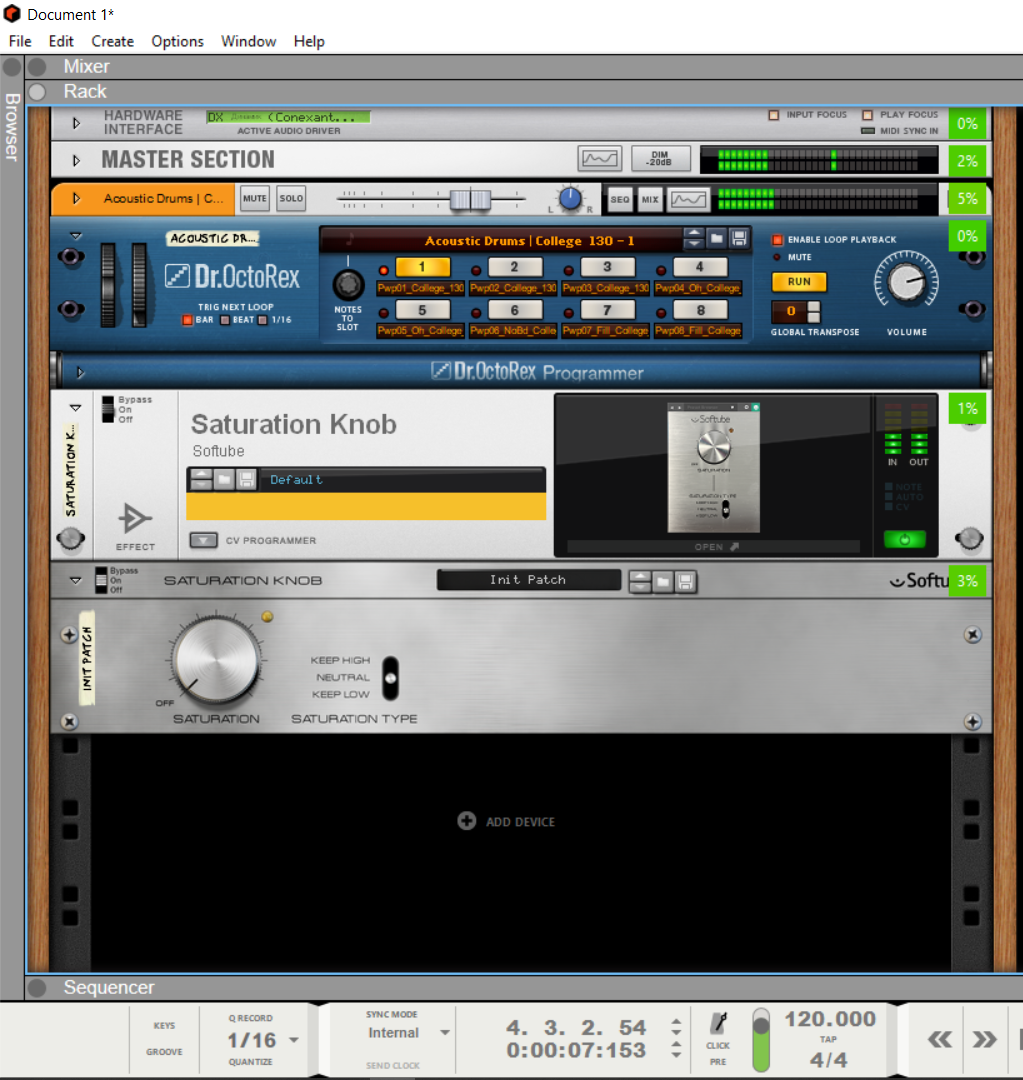The image size is (1023, 1080).
Task: Expand the Master Section device
Action: pyautogui.click(x=76, y=160)
